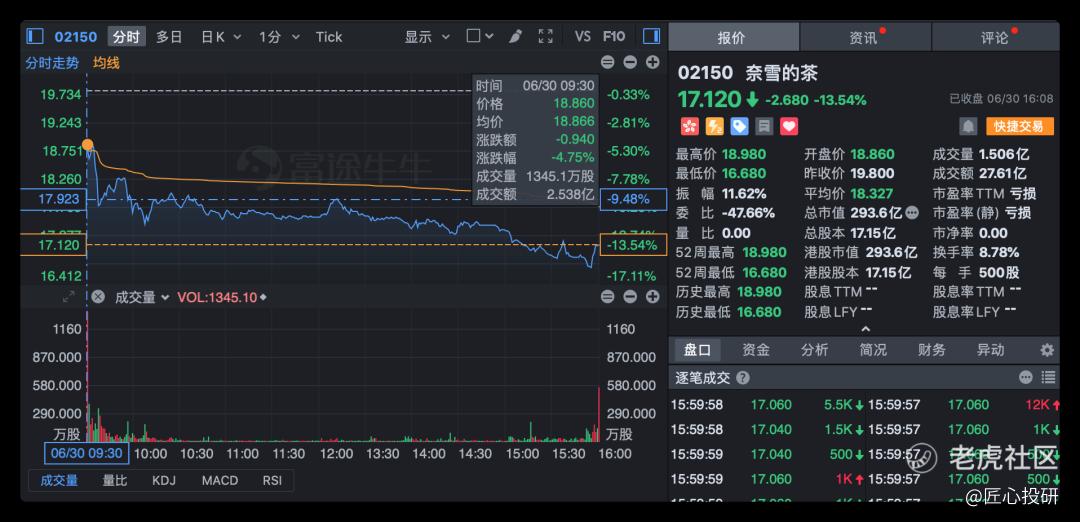Switch to the 财务 tab
The width and height of the screenshot is (1080, 522).
931,350
